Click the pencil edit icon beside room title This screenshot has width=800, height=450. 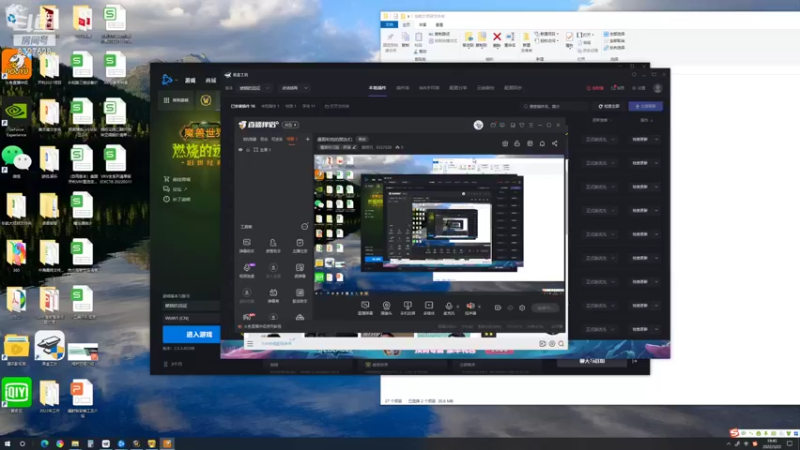coord(355,147)
